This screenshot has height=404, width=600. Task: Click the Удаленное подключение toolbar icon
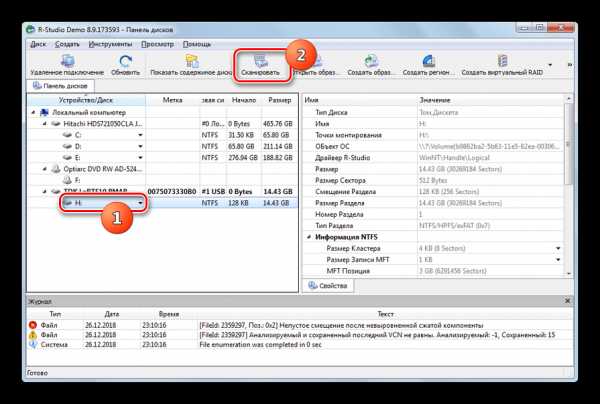coord(67,61)
